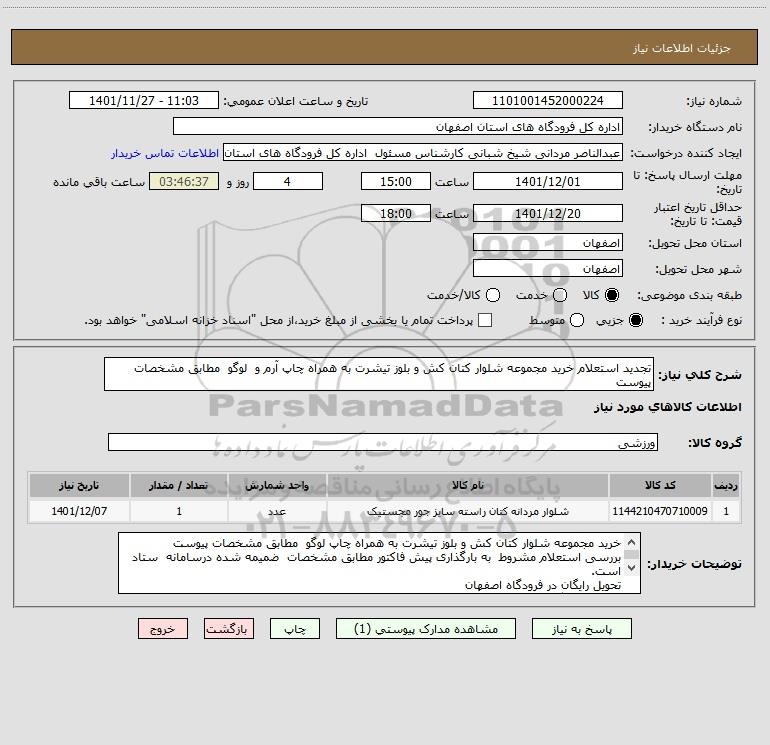This screenshot has height=745, width=770.
Task: Click the ساعت باقی مانده label
Action: 99,182
